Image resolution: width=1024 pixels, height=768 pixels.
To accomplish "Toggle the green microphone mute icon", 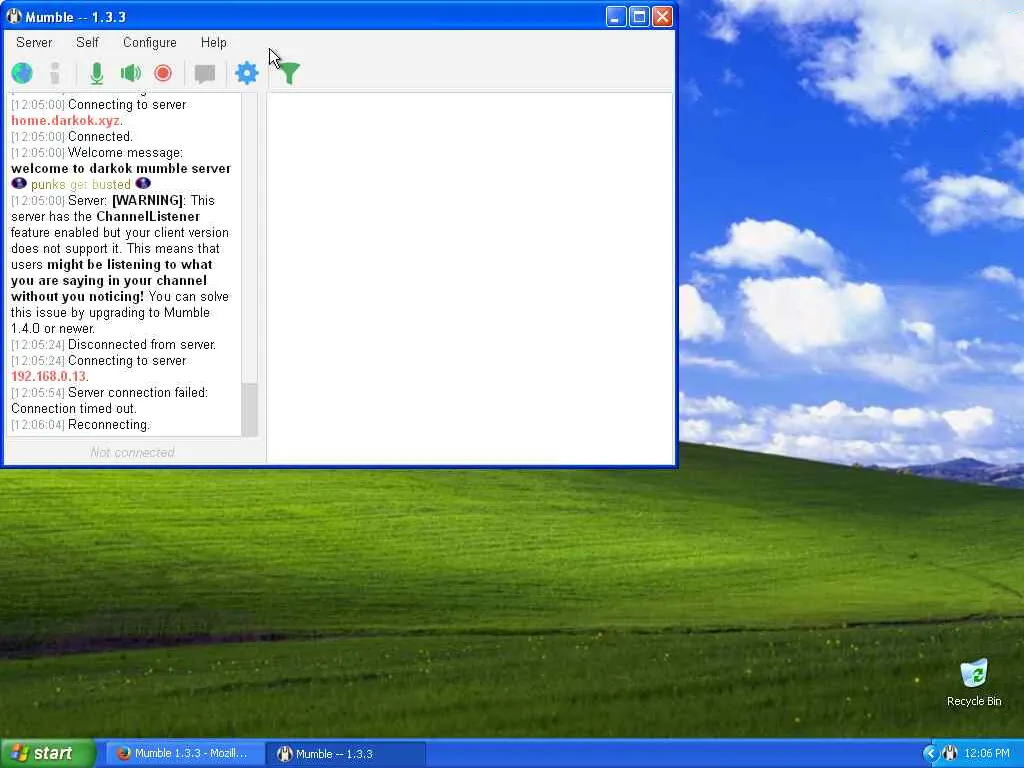I will (x=97, y=73).
